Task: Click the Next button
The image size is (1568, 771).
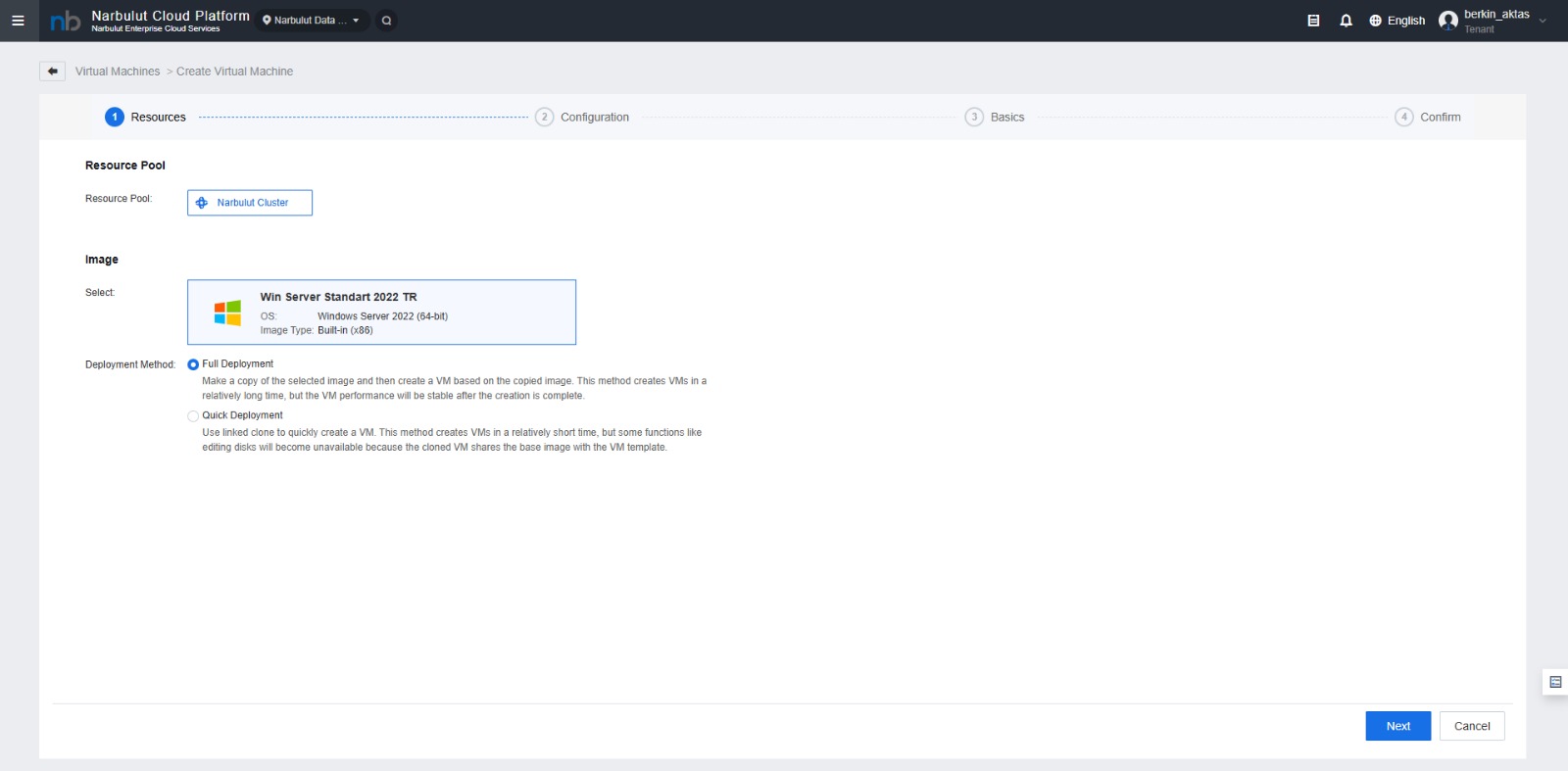Action: pos(1397,726)
